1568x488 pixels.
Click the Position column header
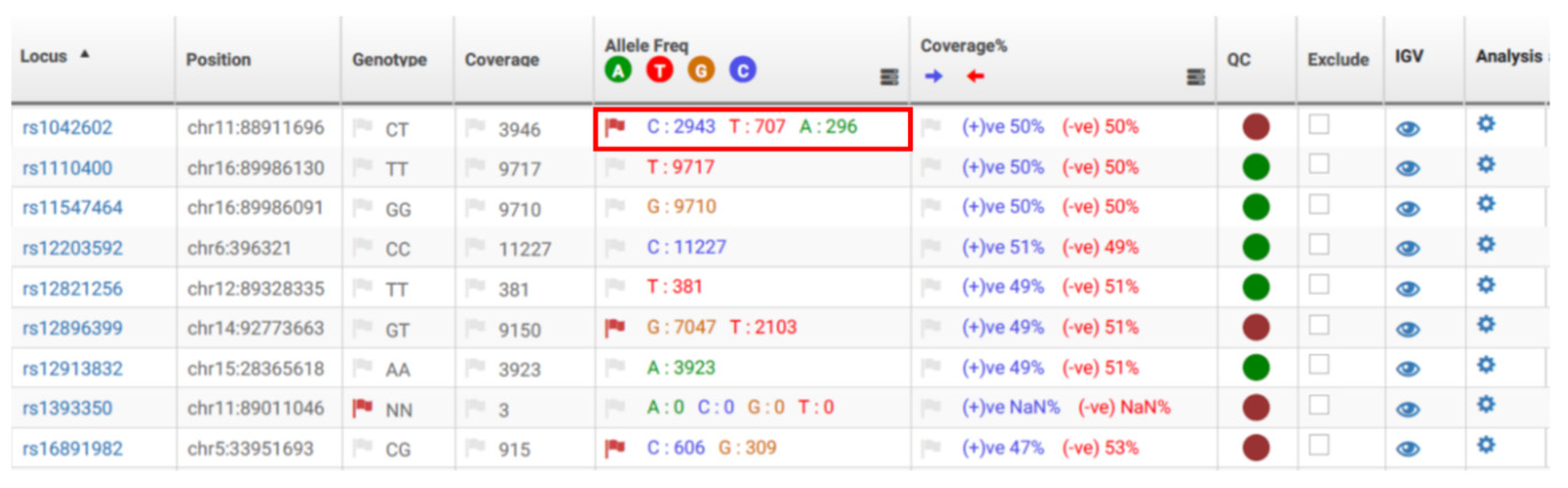point(219,60)
